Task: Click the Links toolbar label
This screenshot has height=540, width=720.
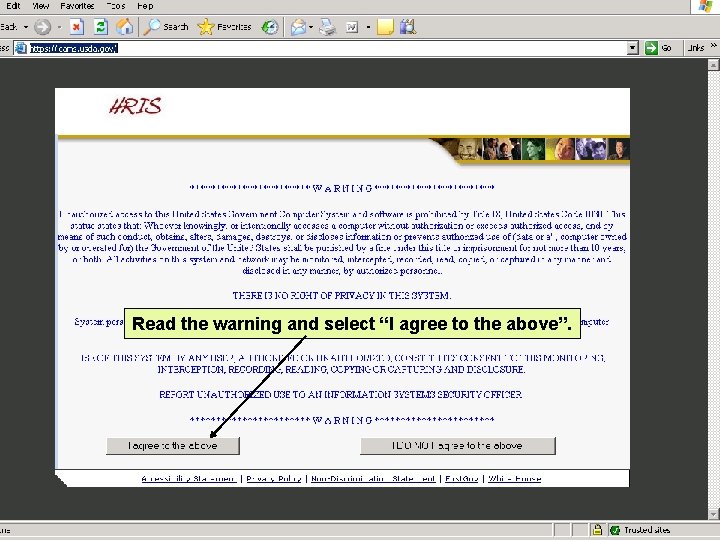Action: [696, 48]
